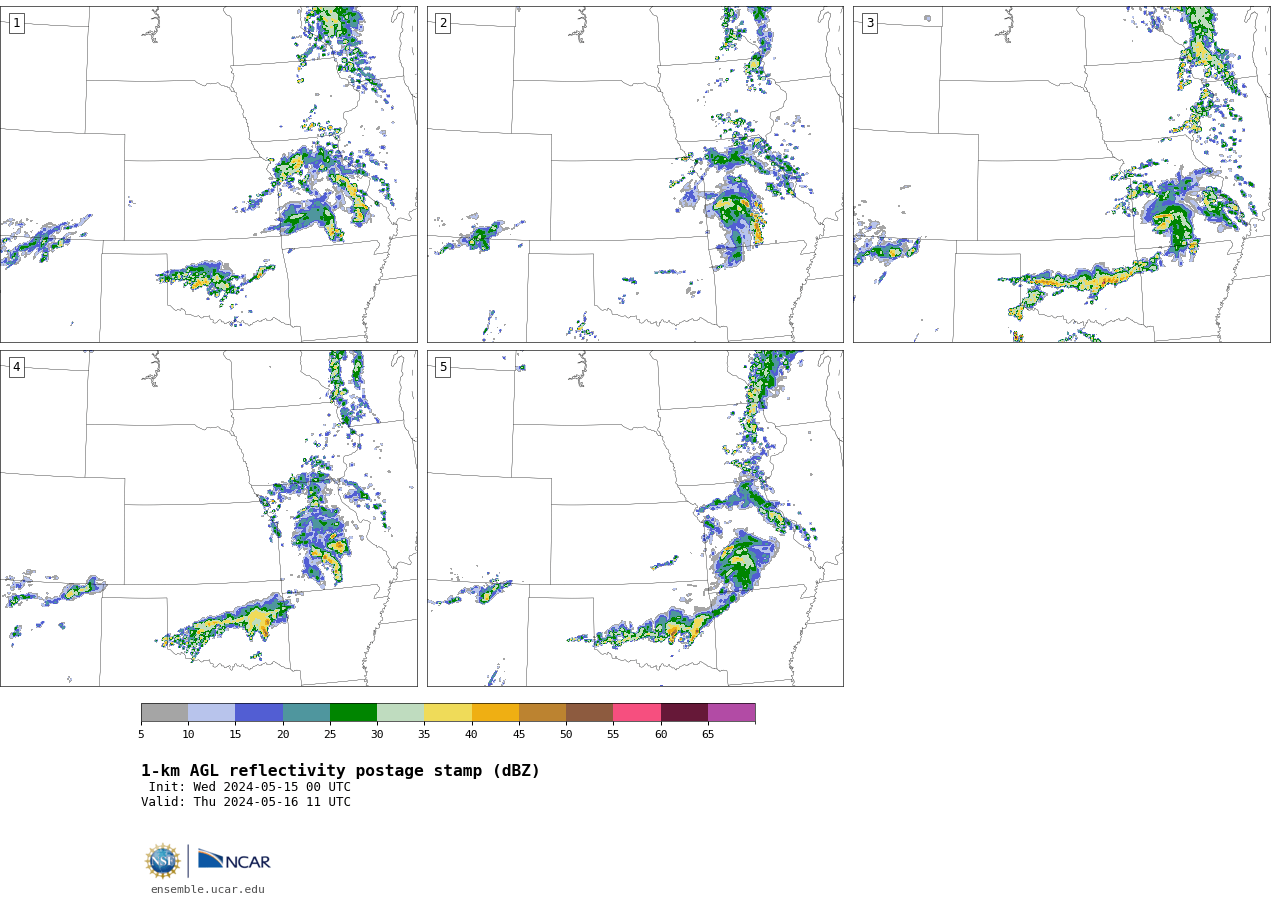Click the brown 50-55 dBZ swatch
This screenshot has height=901, width=1280.
tap(589, 712)
